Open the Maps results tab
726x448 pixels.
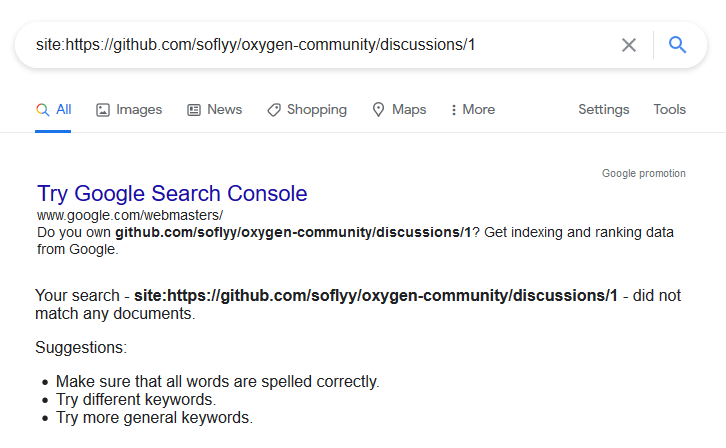pos(399,110)
